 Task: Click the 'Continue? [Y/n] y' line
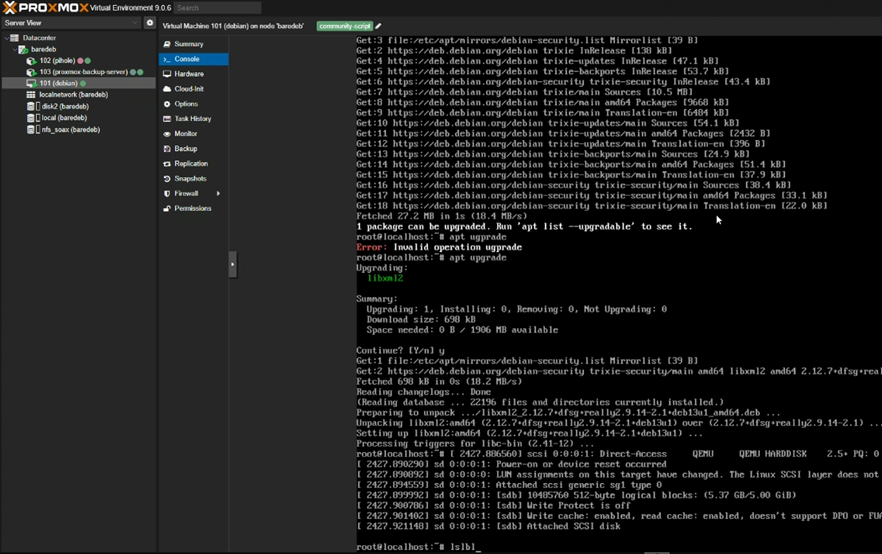tap(400, 350)
